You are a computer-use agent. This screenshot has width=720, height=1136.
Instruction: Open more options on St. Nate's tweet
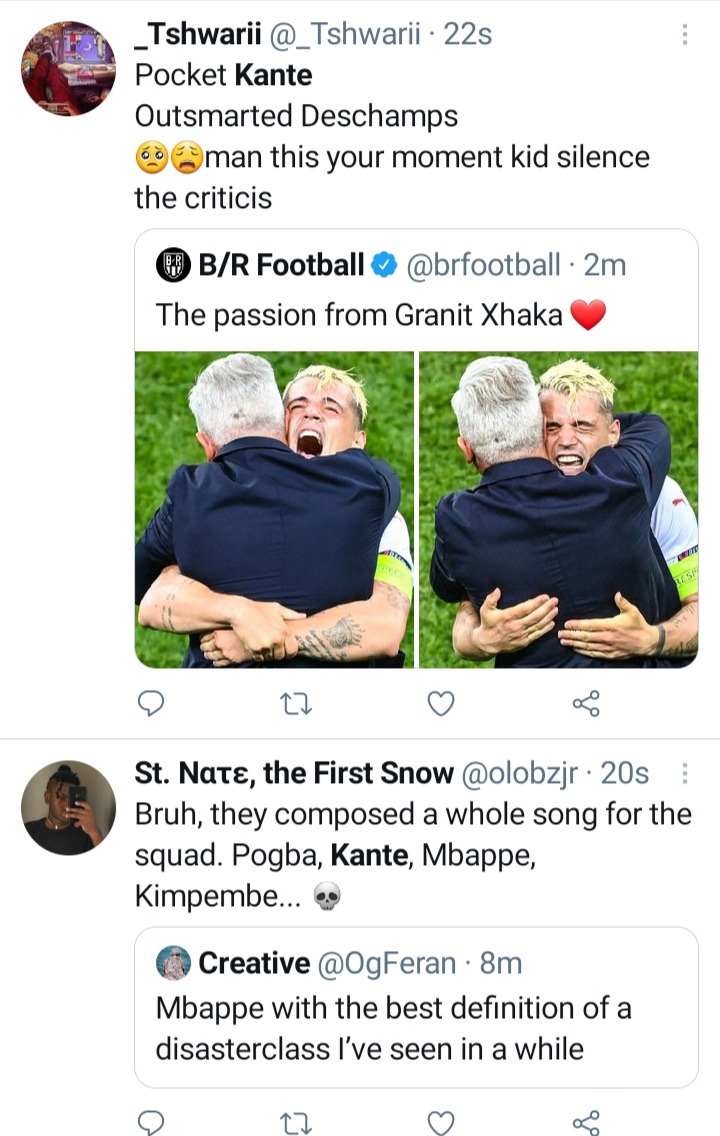pyautogui.click(x=685, y=774)
